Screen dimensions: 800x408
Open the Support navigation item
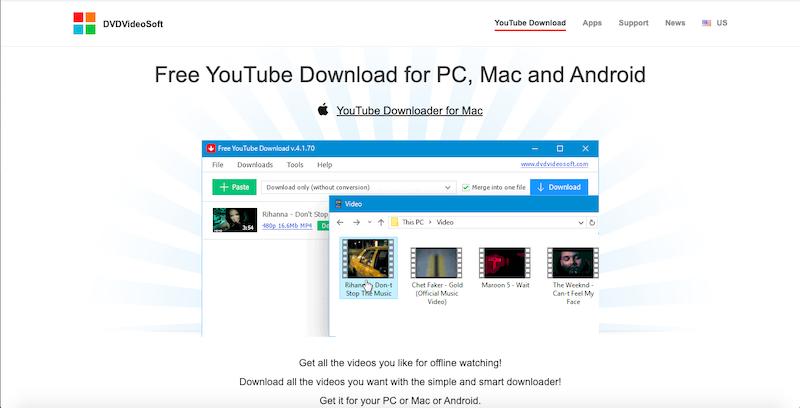[633, 23]
